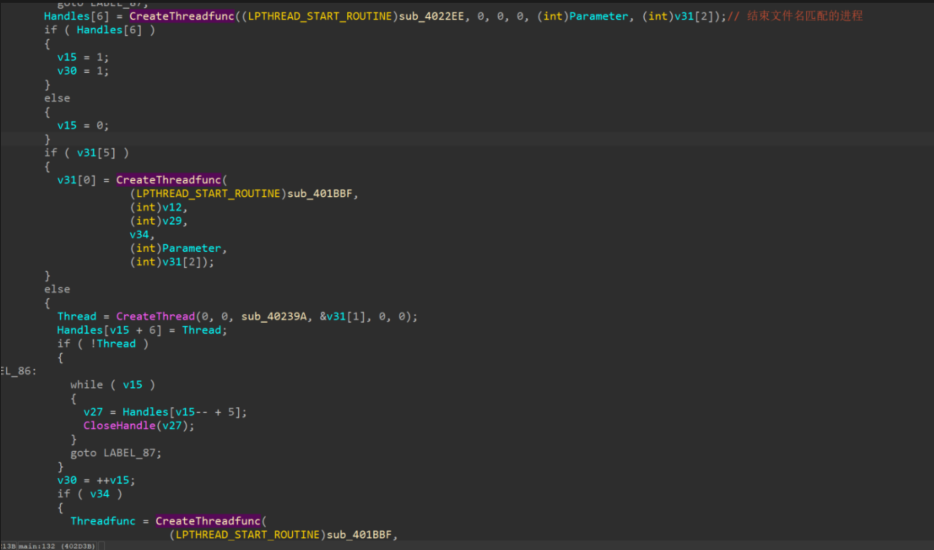934x550 pixels.
Task: Click the LABEL_86 label in left margin
Action: pyautogui.click(x=18, y=371)
